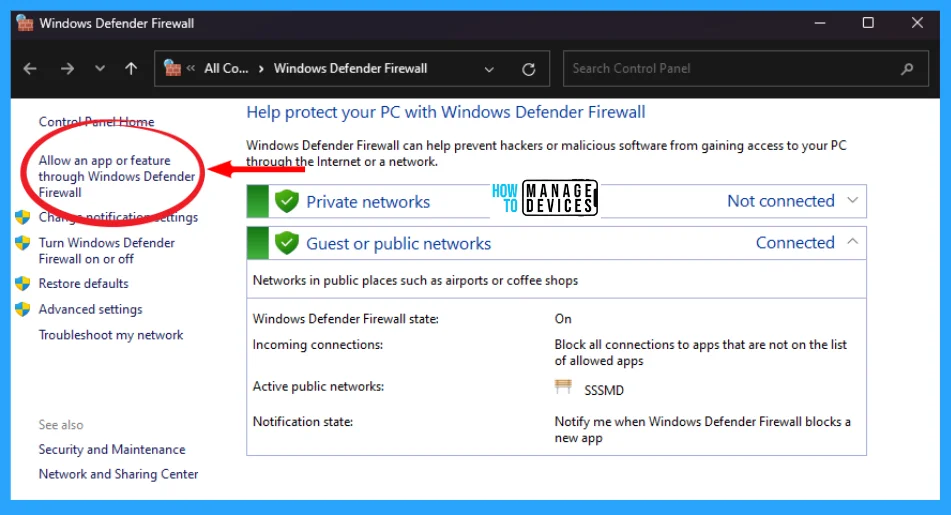Open Security and Maintenance link
Image resolution: width=951 pixels, height=515 pixels.
(x=112, y=449)
